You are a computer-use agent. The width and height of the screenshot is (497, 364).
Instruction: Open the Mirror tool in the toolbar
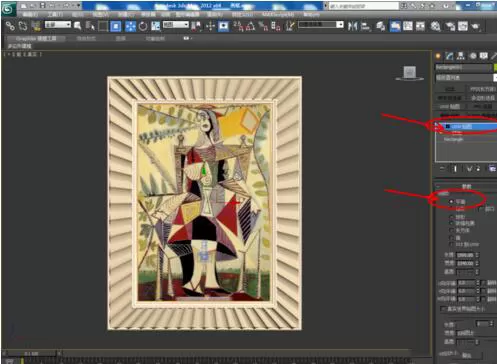click(x=352, y=26)
